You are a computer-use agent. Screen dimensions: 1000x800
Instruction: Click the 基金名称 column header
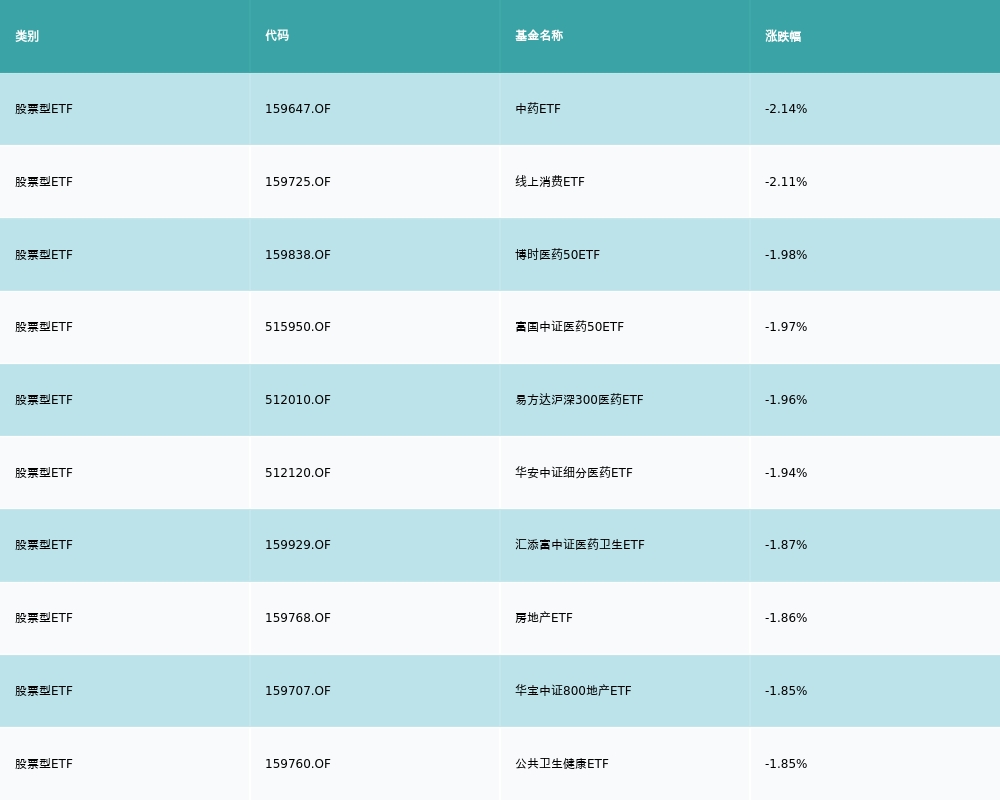[539, 36]
